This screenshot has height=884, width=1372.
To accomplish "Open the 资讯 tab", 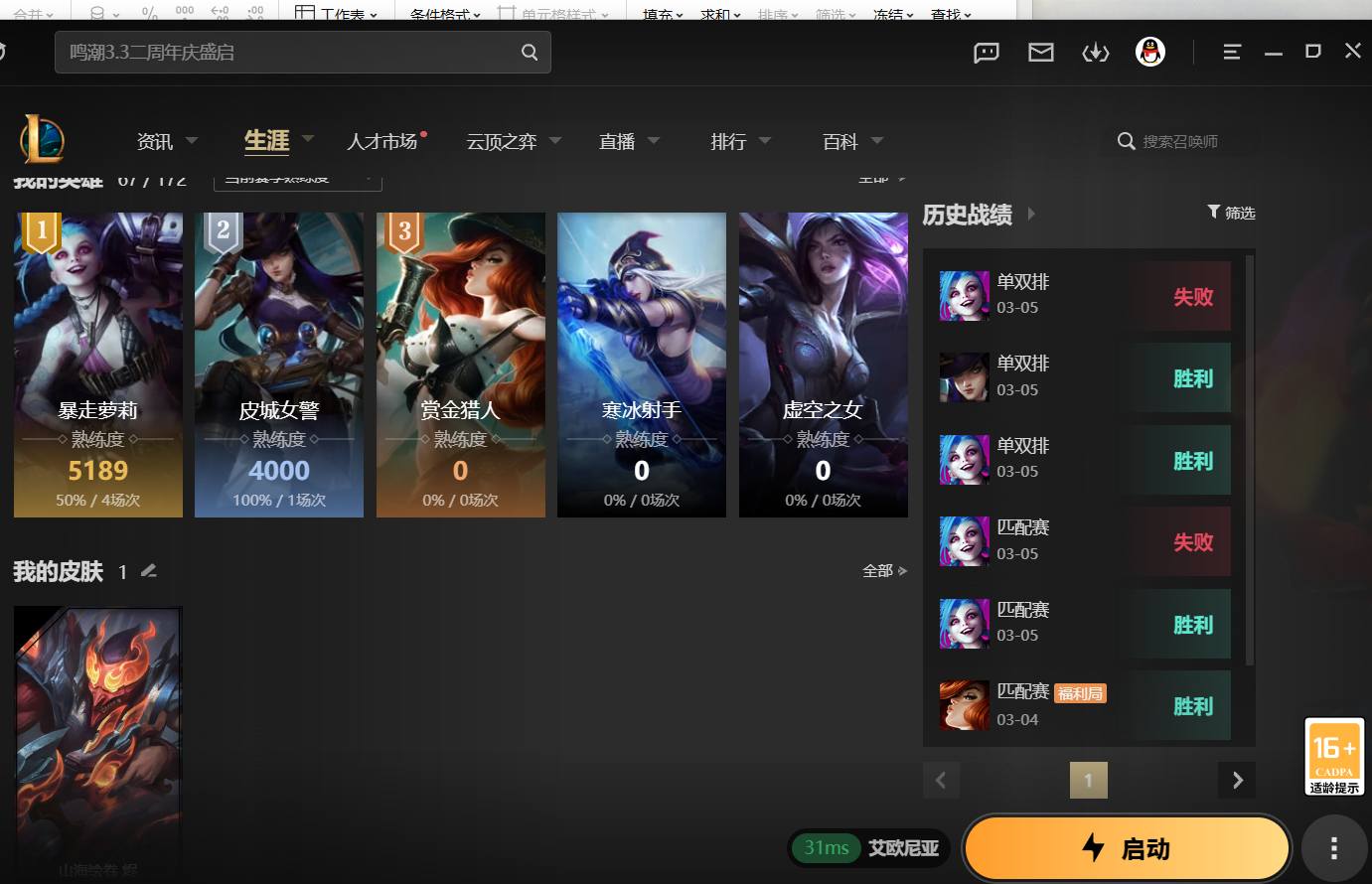I will tap(155, 141).
